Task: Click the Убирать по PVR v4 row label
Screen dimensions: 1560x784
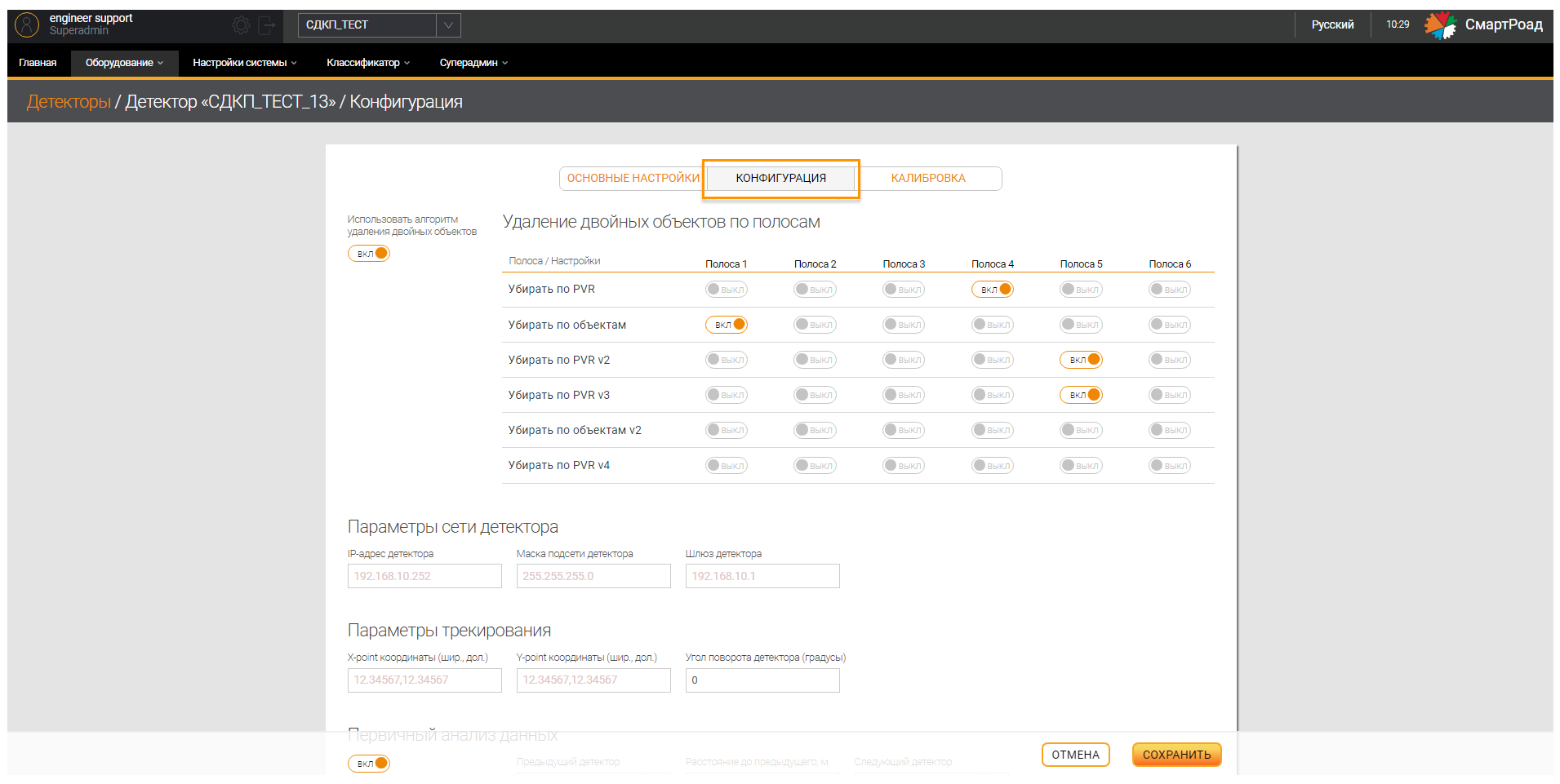Action: pyautogui.click(x=559, y=466)
